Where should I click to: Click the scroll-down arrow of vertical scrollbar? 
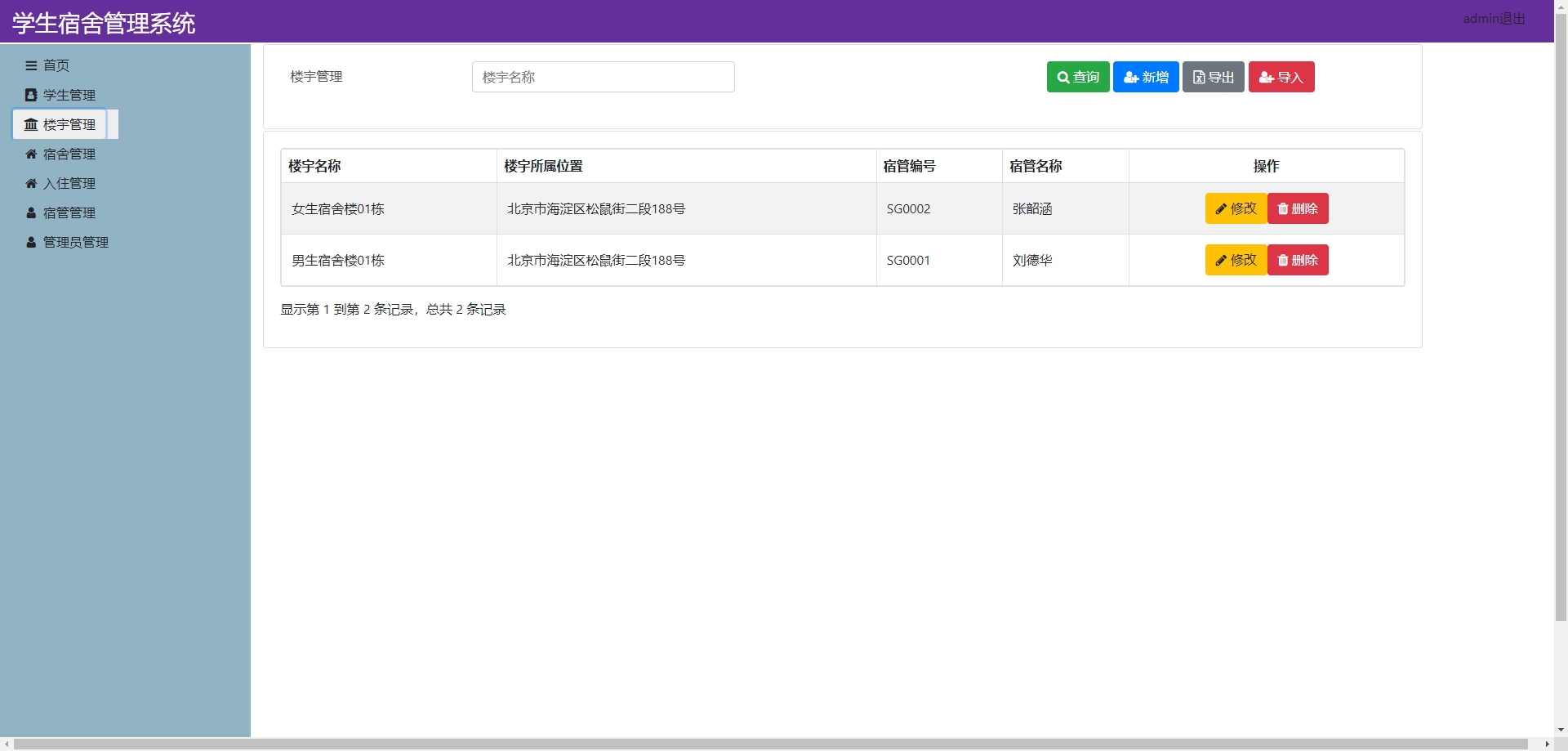pyautogui.click(x=1561, y=730)
